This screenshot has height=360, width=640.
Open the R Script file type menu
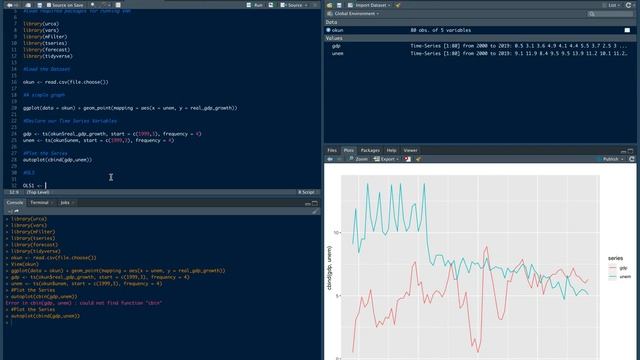(x=307, y=192)
